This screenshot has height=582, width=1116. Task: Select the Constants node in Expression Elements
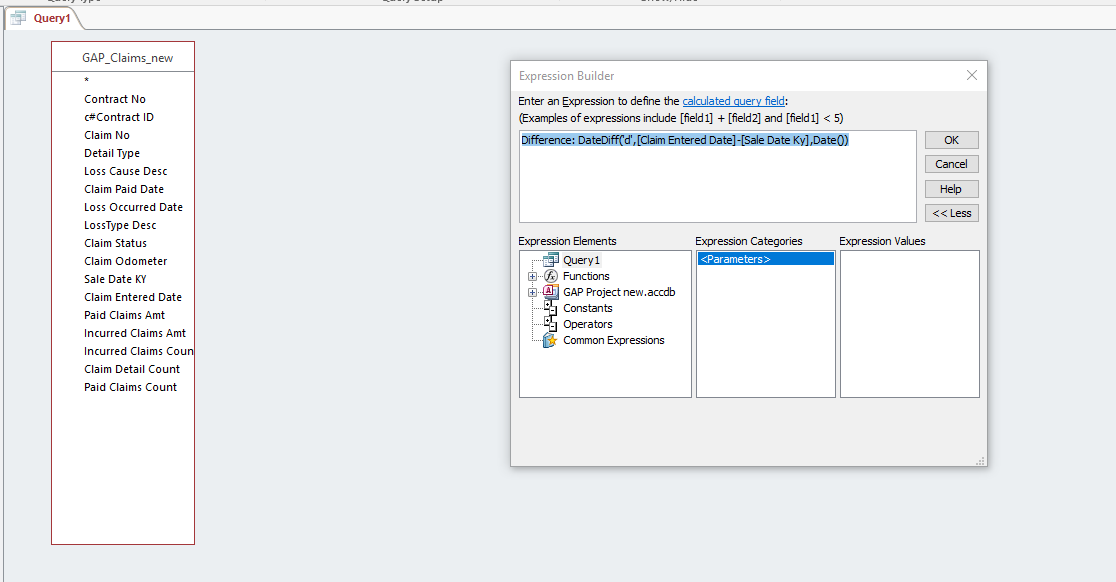point(587,308)
